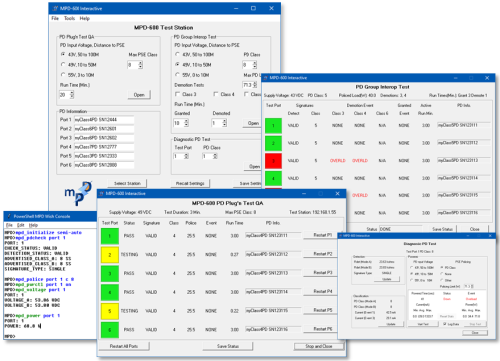Click Close button in Group Interop window
Screen dimensions: 500x361
click(474, 229)
